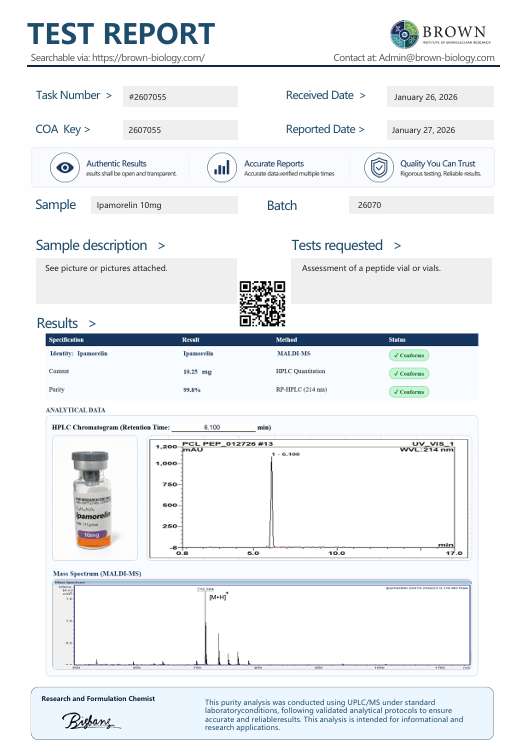
Task: Click the Accurate Reports label
Action: click(274, 163)
